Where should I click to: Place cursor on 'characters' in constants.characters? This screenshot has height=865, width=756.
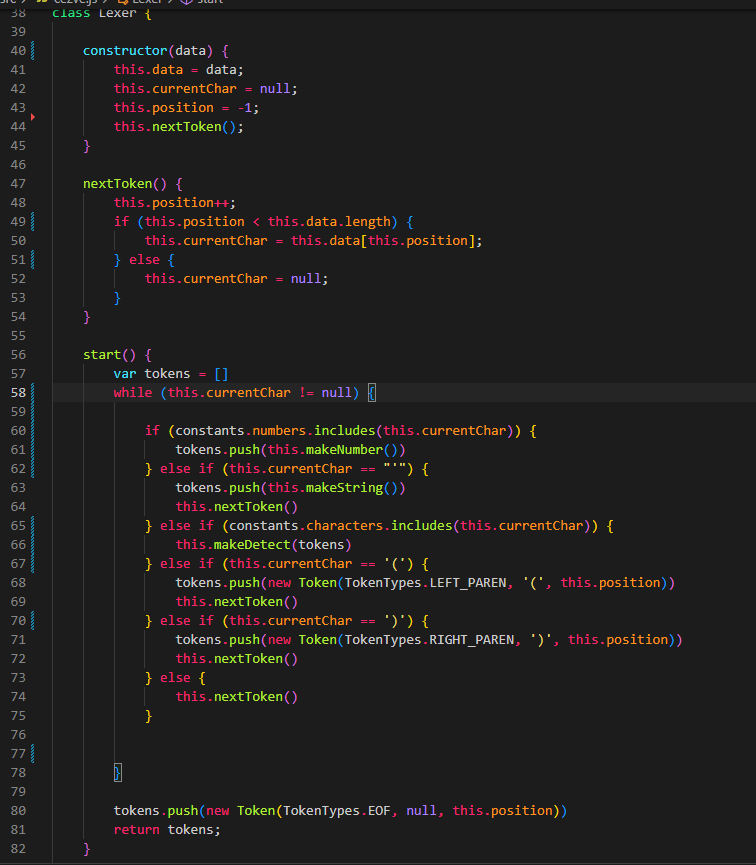pyautogui.click(x=344, y=526)
